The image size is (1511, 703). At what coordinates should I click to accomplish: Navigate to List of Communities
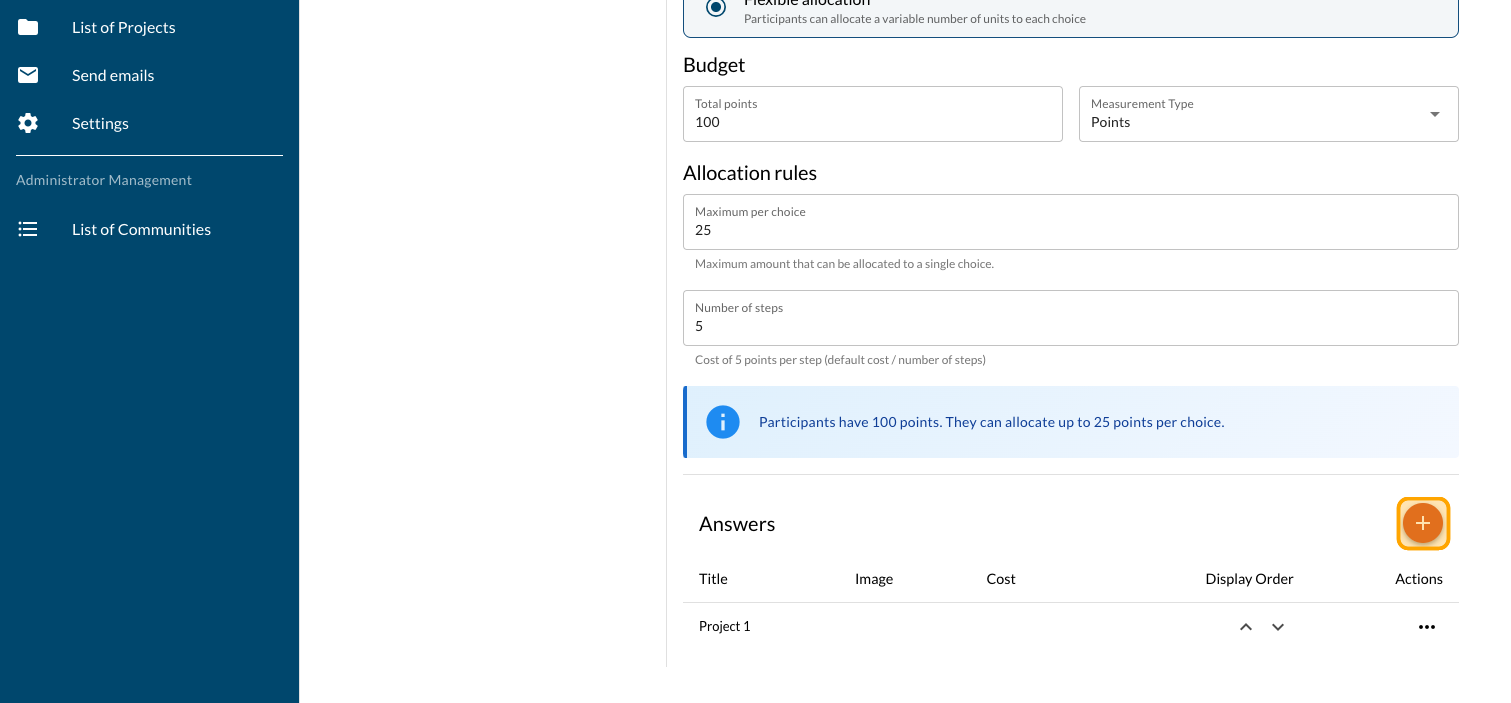141,229
